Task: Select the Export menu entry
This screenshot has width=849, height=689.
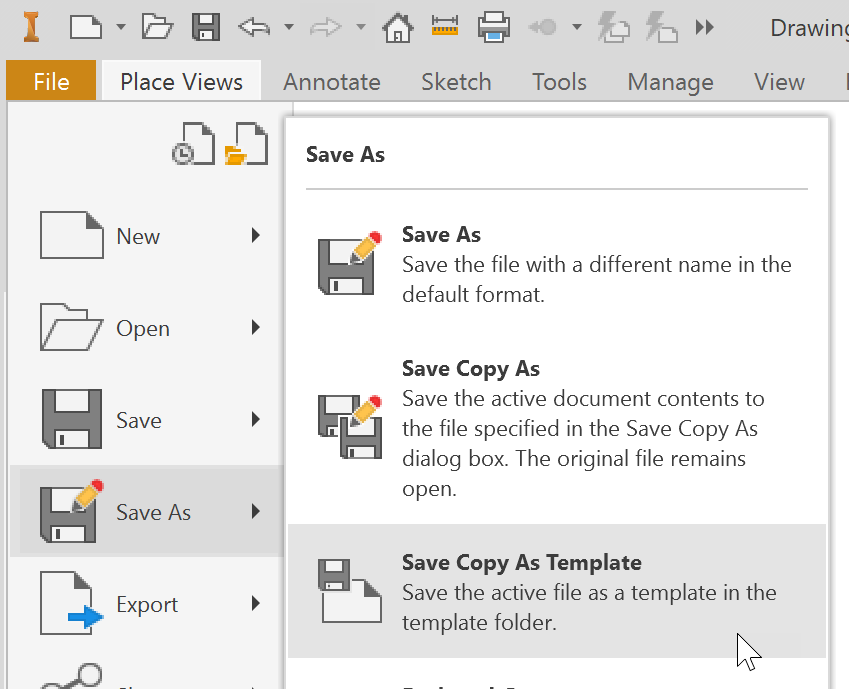Action: [147, 604]
